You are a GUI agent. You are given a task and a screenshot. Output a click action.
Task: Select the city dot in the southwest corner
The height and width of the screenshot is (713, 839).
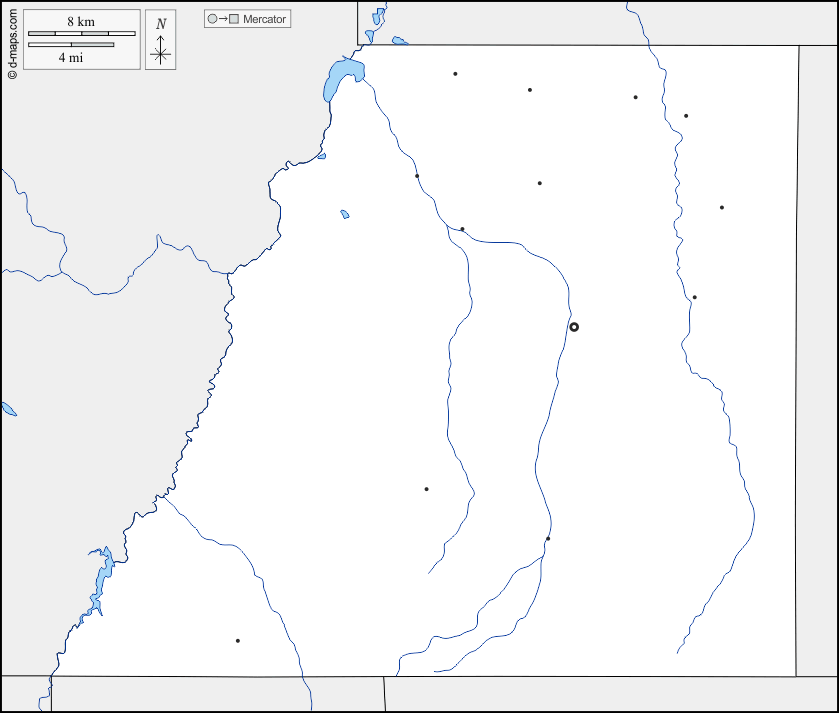(237, 640)
